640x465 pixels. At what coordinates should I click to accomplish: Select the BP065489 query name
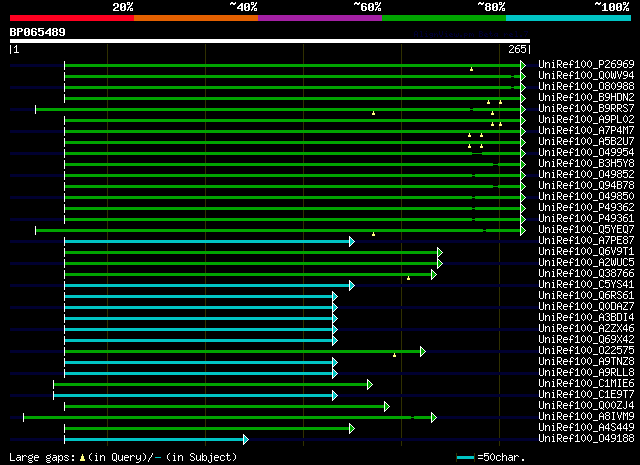tap(38, 32)
